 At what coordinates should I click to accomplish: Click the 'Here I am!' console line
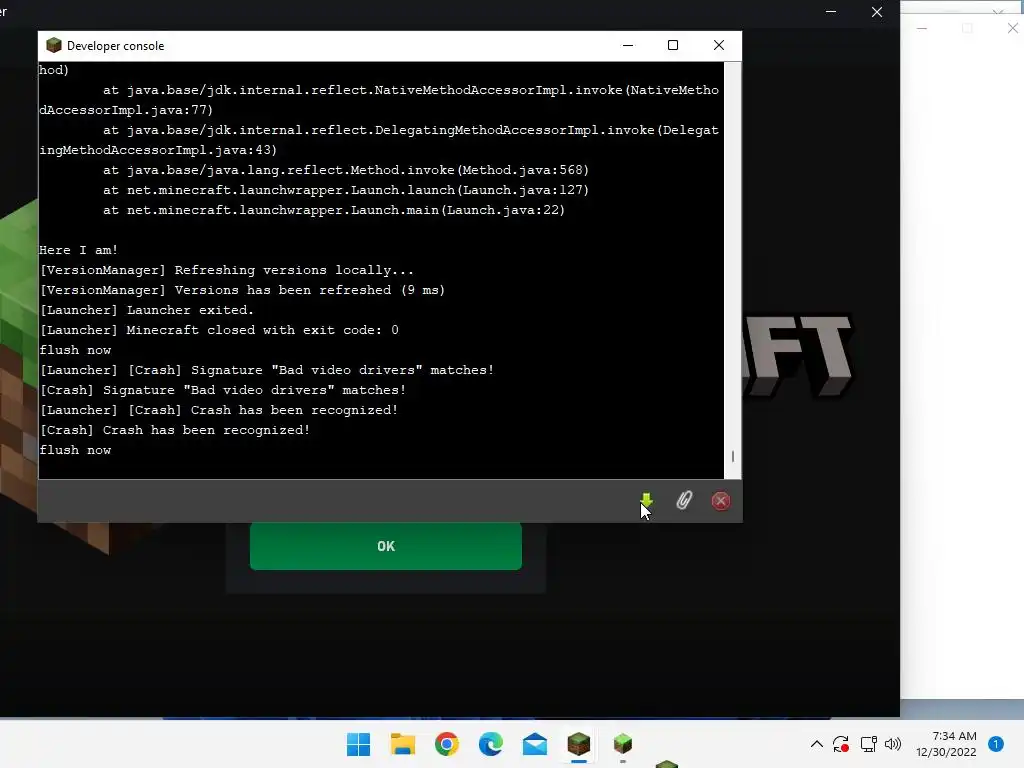78,250
